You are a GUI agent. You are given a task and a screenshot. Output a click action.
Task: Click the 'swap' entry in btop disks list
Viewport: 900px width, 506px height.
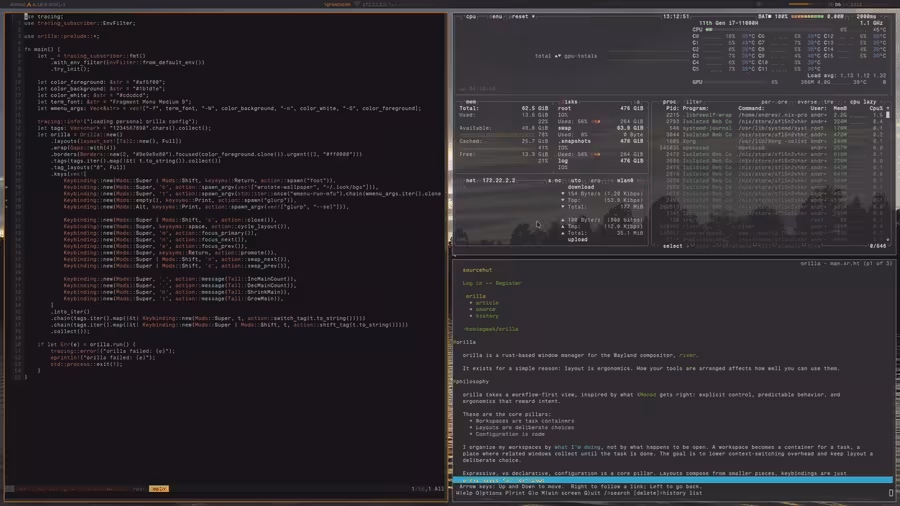[564, 128]
